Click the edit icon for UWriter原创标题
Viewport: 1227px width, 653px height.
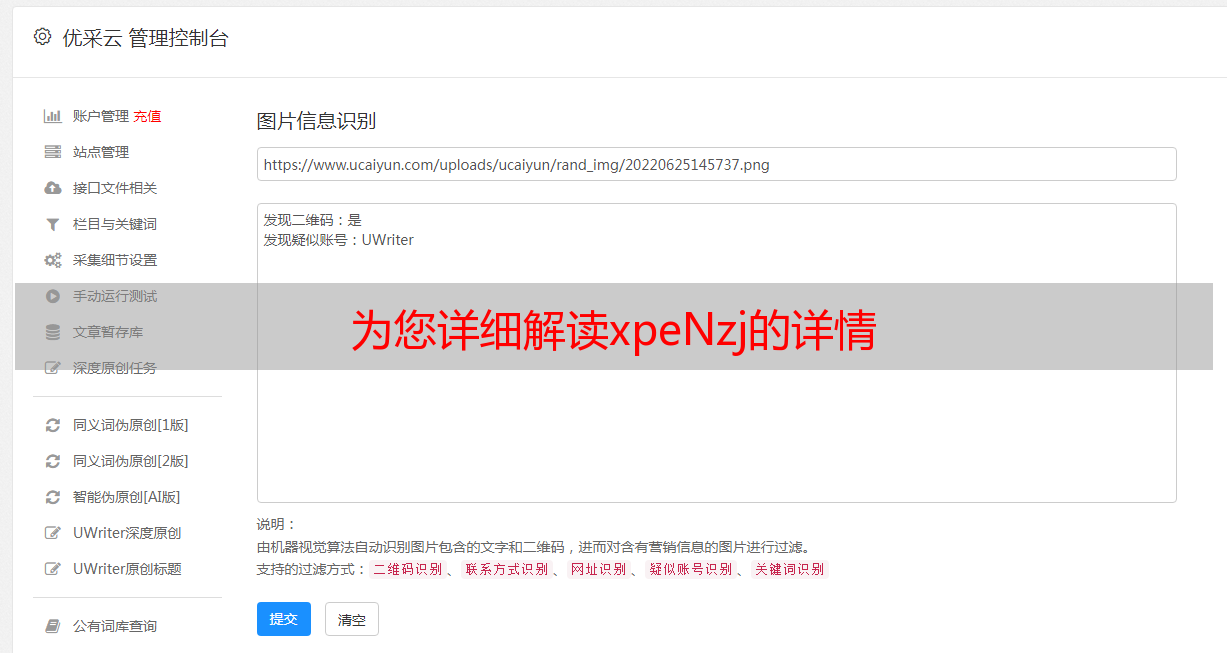(x=53, y=569)
